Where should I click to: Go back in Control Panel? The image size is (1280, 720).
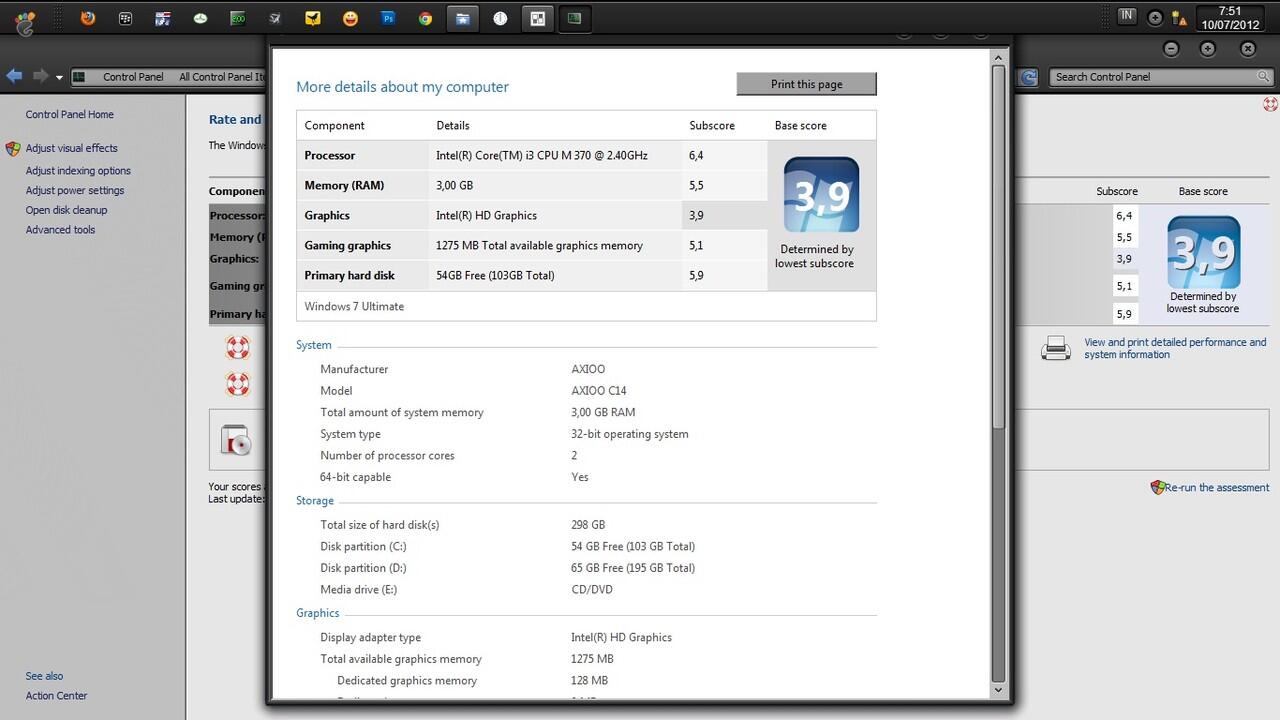pos(14,76)
